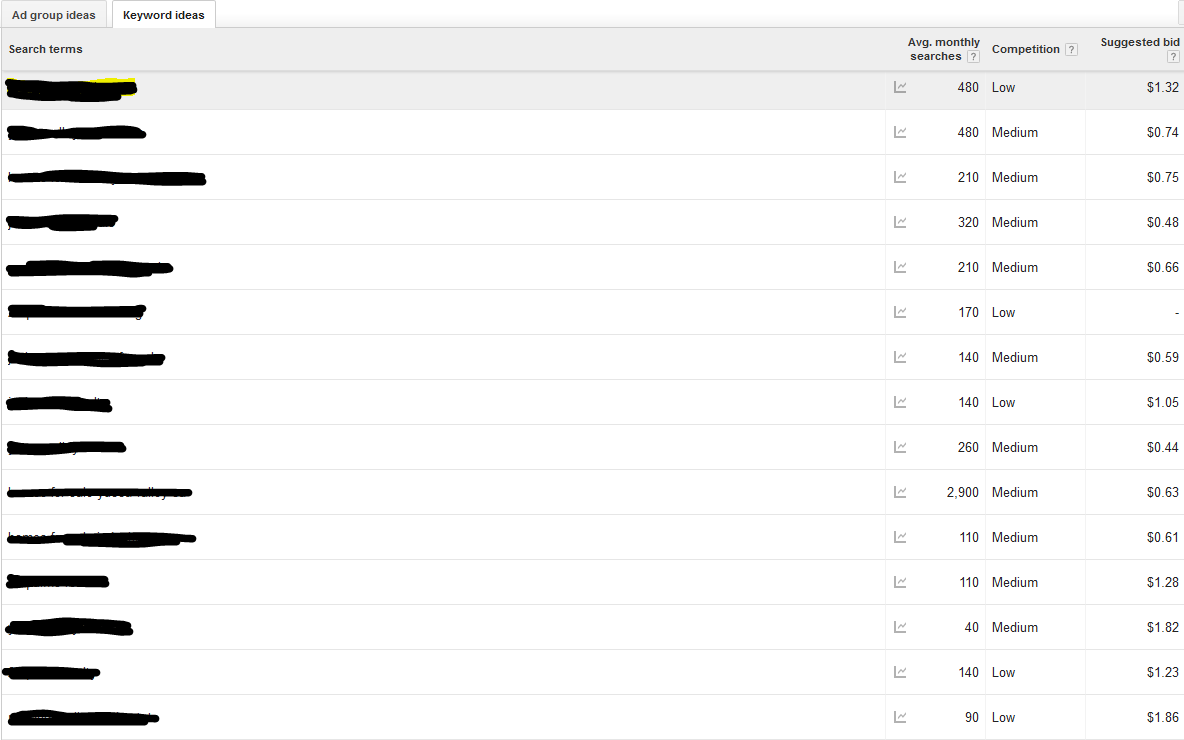Screen dimensions: 1184x740
Task: Sort by Suggested bid column header
Action: (x=1139, y=42)
